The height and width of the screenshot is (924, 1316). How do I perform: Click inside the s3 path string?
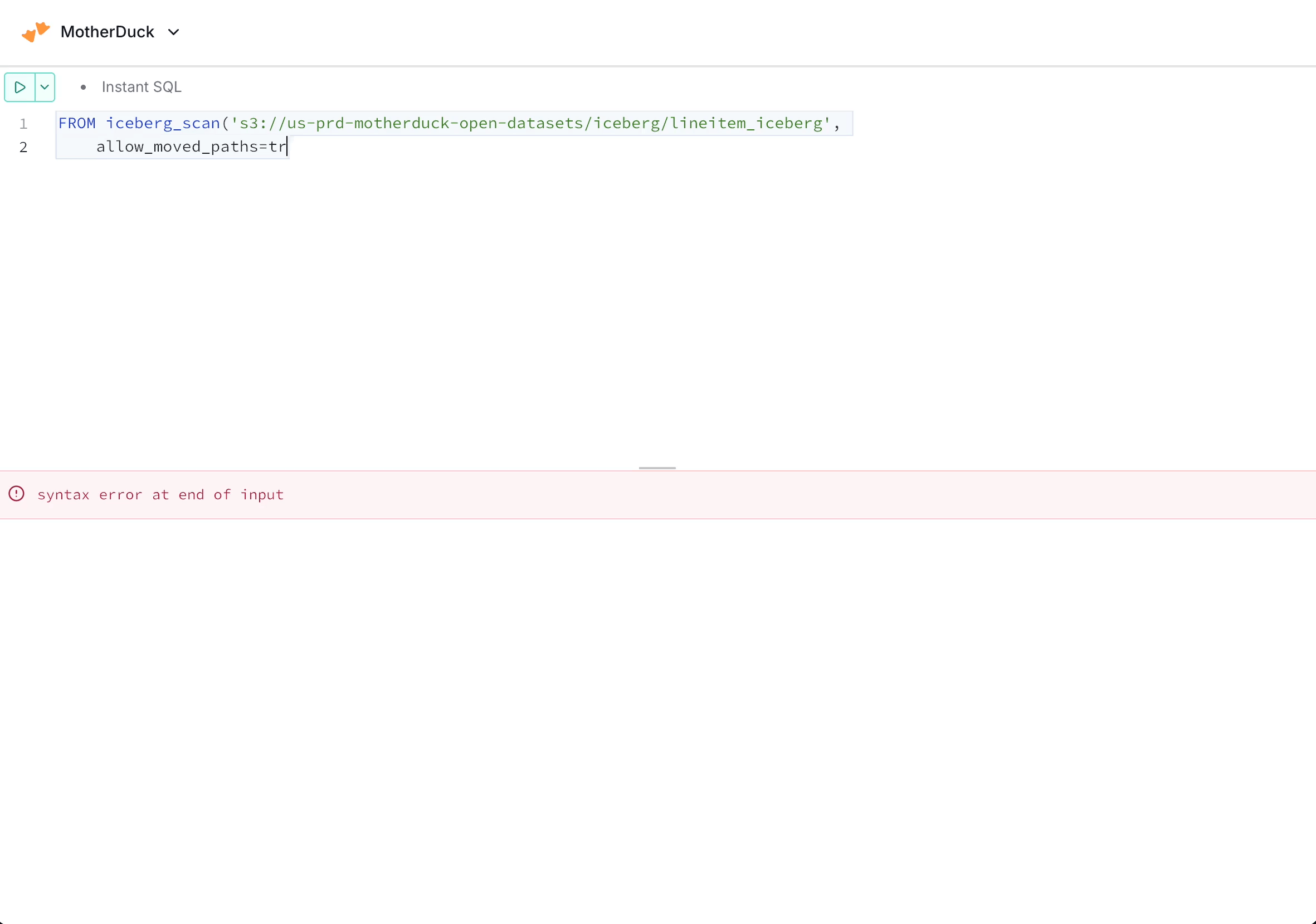(x=530, y=123)
